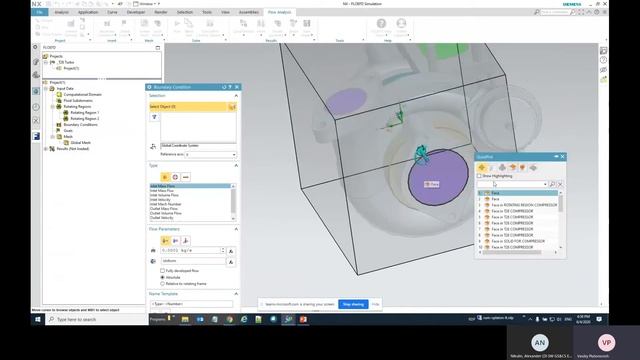Collapse the Name Template section
The height and width of the screenshot is (360, 640).
(236, 294)
